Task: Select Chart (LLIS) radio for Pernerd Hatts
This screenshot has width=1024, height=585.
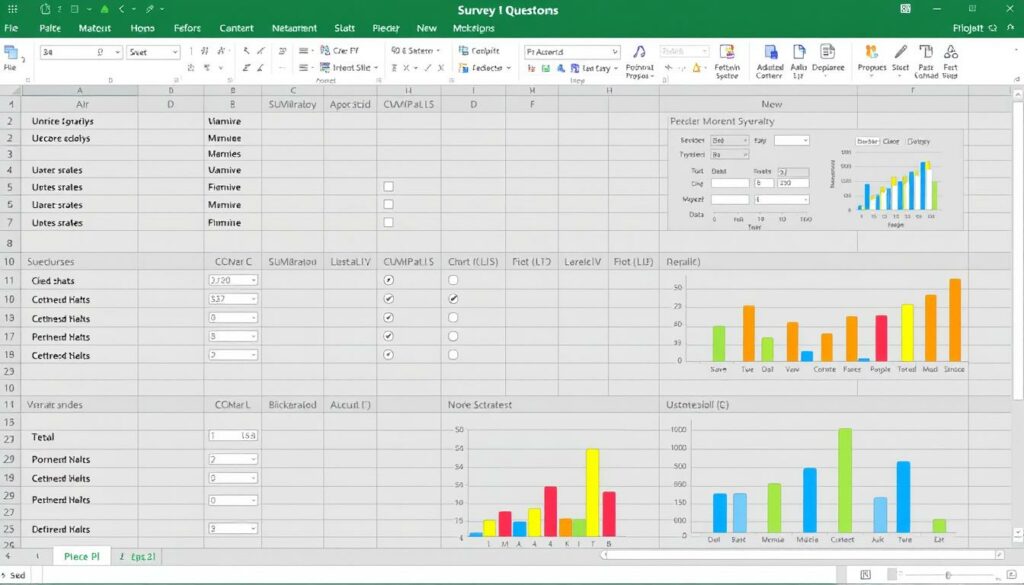Action: pos(453,336)
